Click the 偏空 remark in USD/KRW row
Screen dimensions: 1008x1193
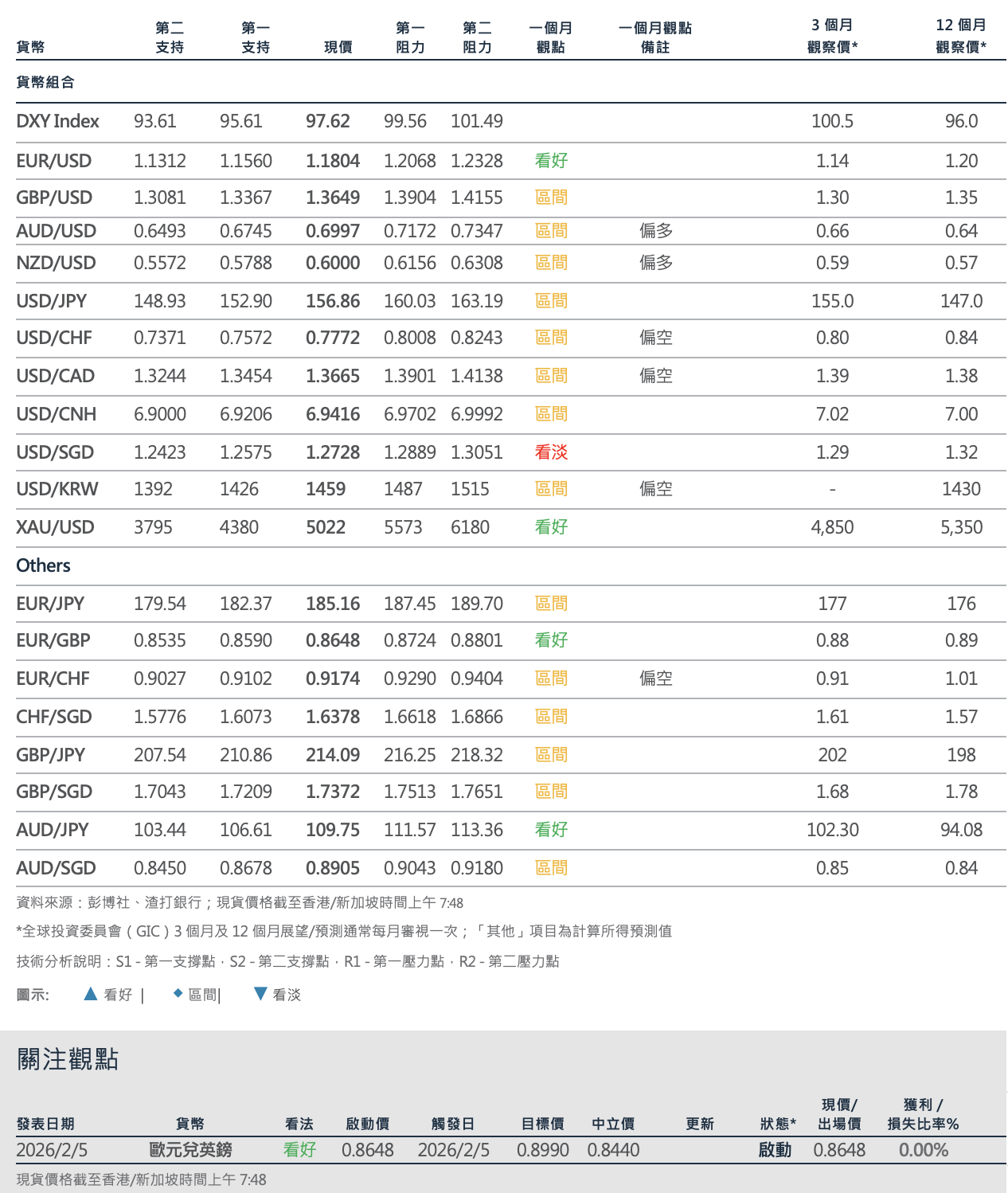656,489
